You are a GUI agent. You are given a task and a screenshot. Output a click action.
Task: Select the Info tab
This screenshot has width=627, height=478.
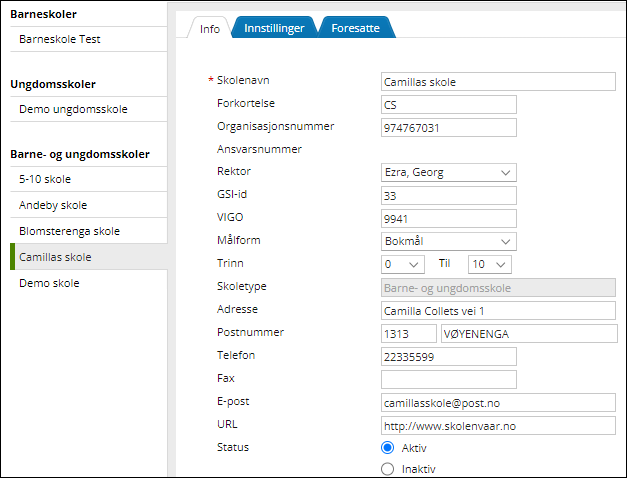tap(210, 29)
